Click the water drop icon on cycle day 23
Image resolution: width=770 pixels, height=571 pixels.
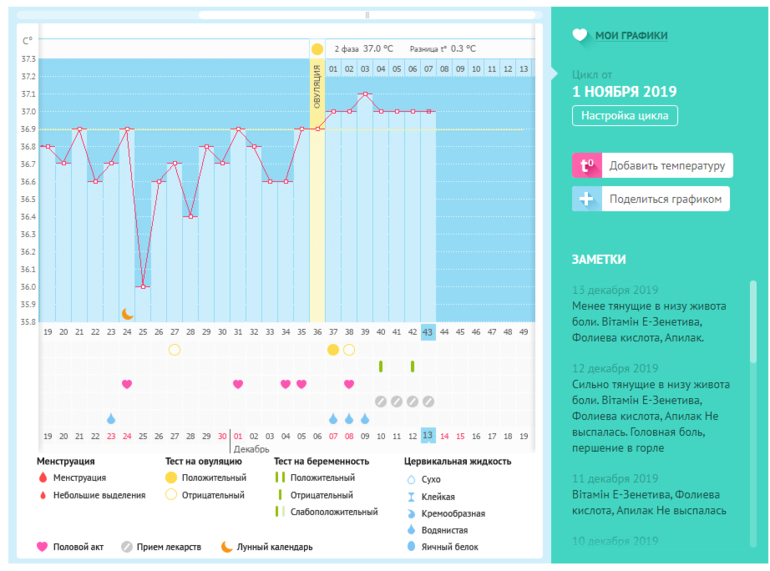pyautogui.click(x=111, y=418)
